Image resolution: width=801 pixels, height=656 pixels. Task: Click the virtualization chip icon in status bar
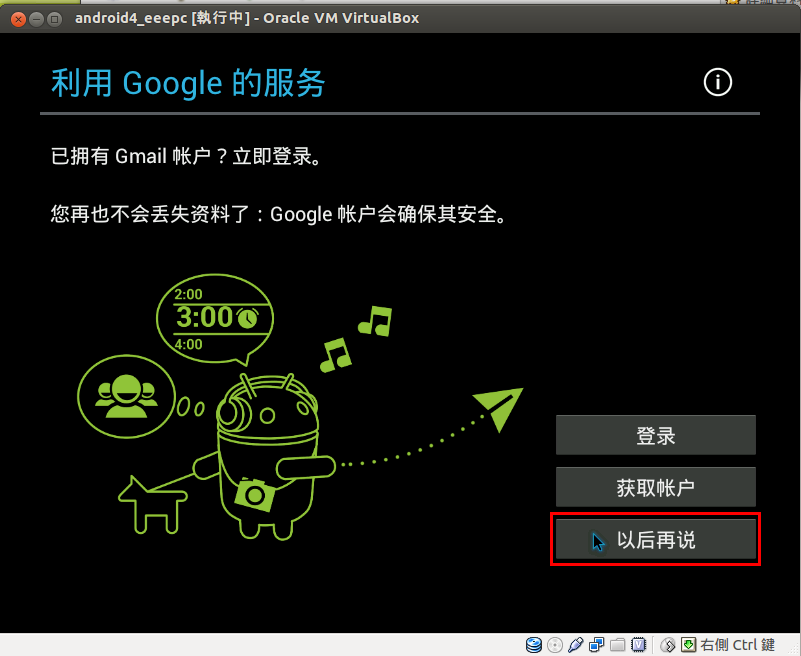click(639, 645)
